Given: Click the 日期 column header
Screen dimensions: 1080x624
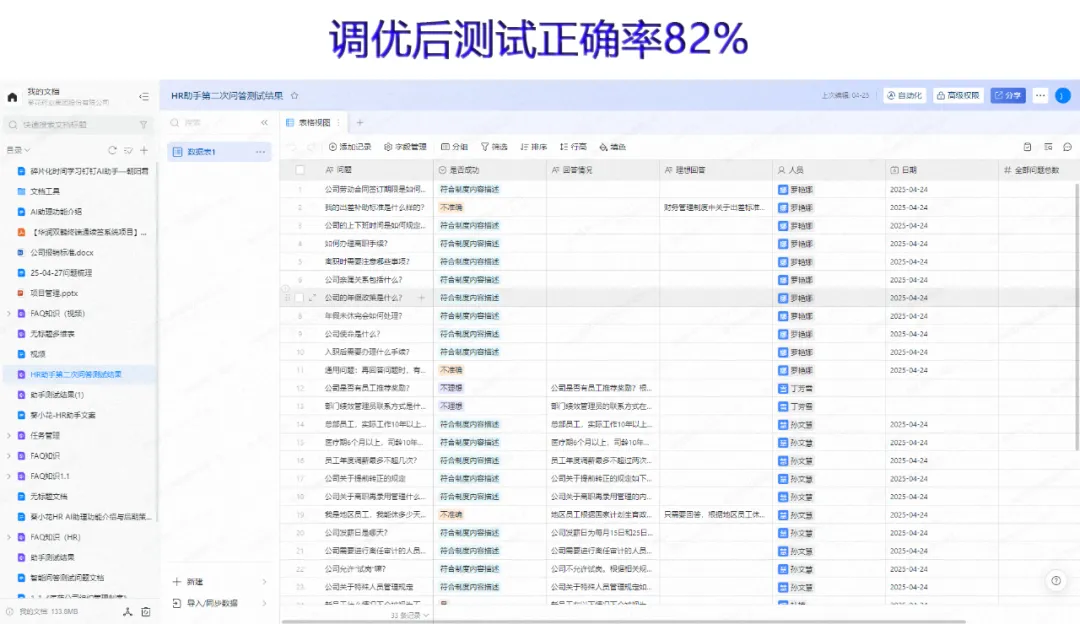Looking at the screenshot, I should click(942, 169).
